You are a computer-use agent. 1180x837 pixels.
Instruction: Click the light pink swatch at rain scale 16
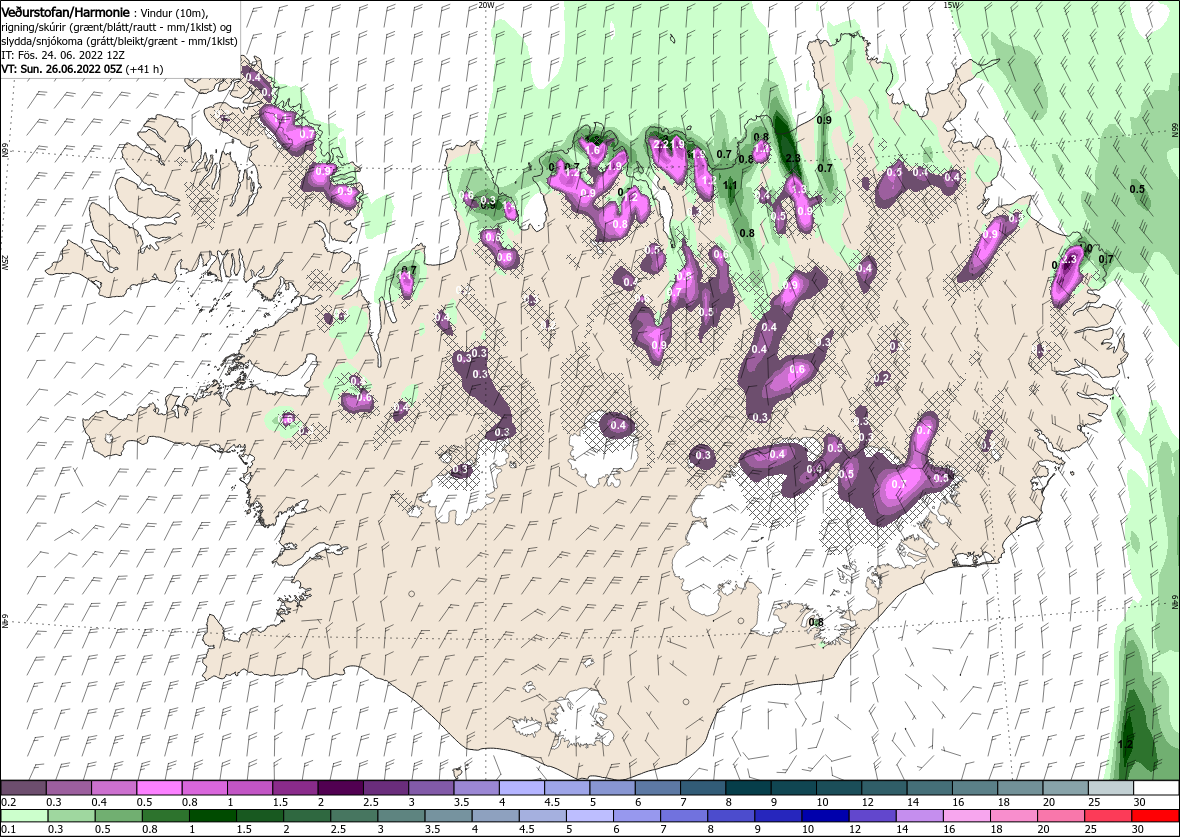coord(967,816)
